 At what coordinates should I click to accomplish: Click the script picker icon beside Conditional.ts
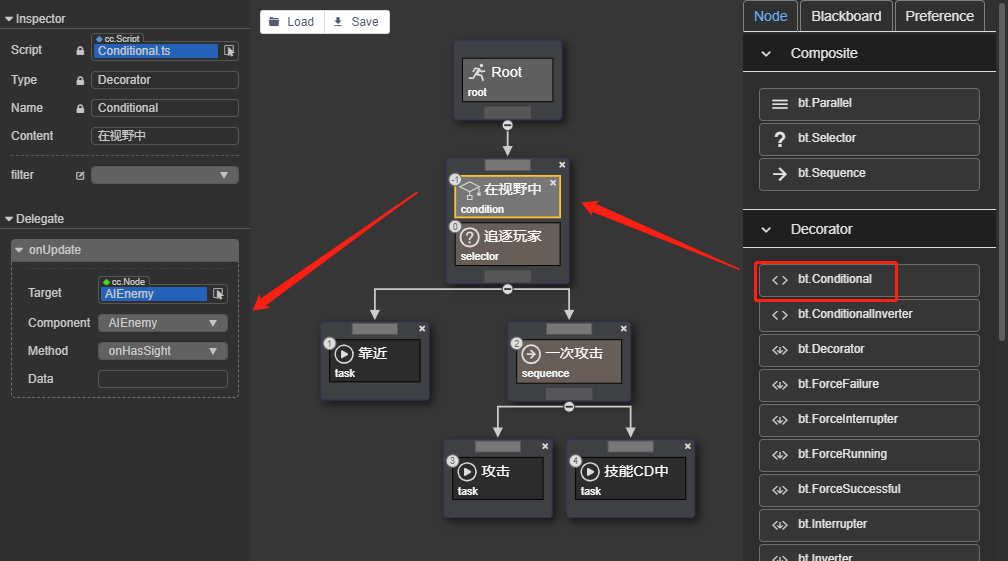click(229, 51)
